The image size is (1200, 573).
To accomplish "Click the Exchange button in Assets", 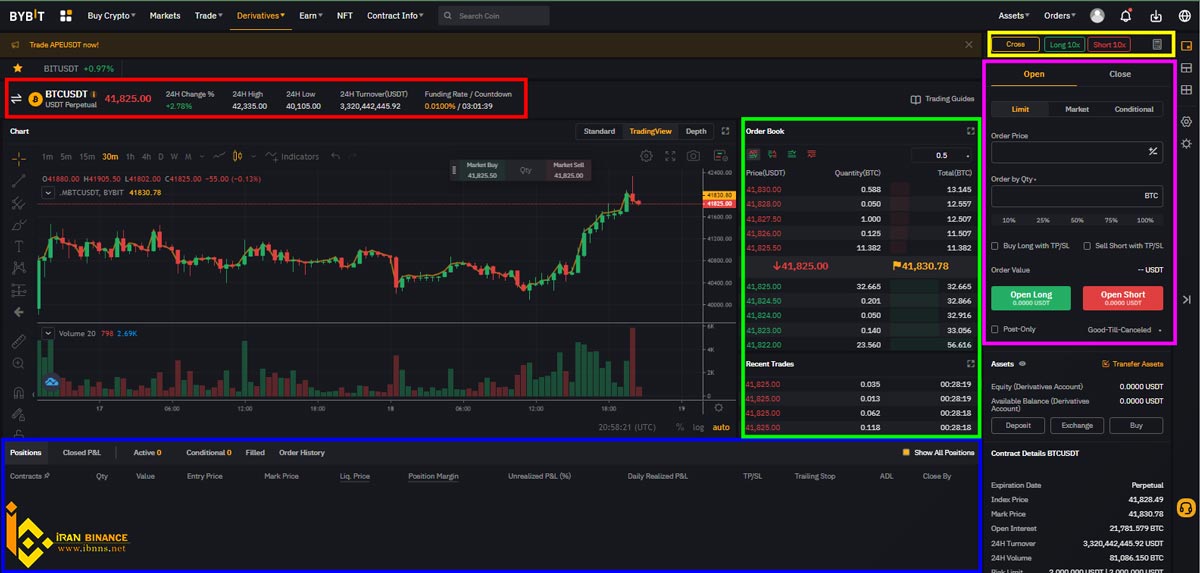I will 1077,425.
